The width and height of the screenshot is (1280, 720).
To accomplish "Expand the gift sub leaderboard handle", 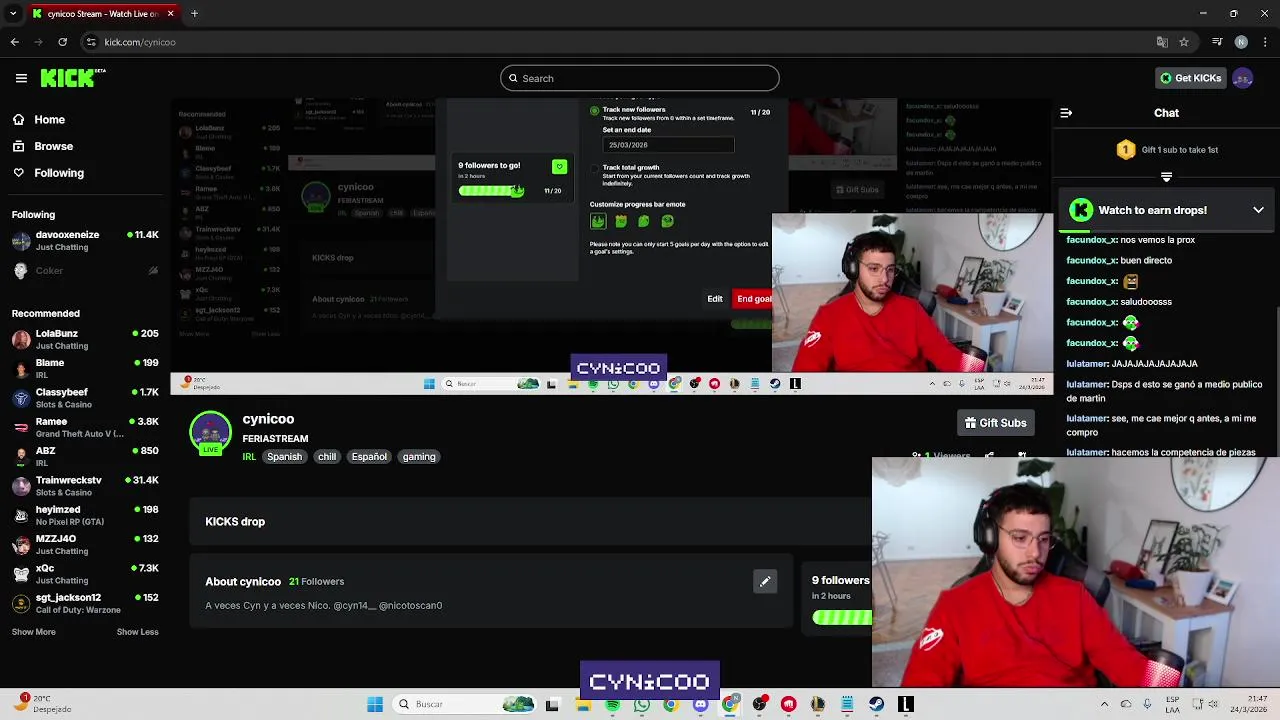I will [1166, 177].
